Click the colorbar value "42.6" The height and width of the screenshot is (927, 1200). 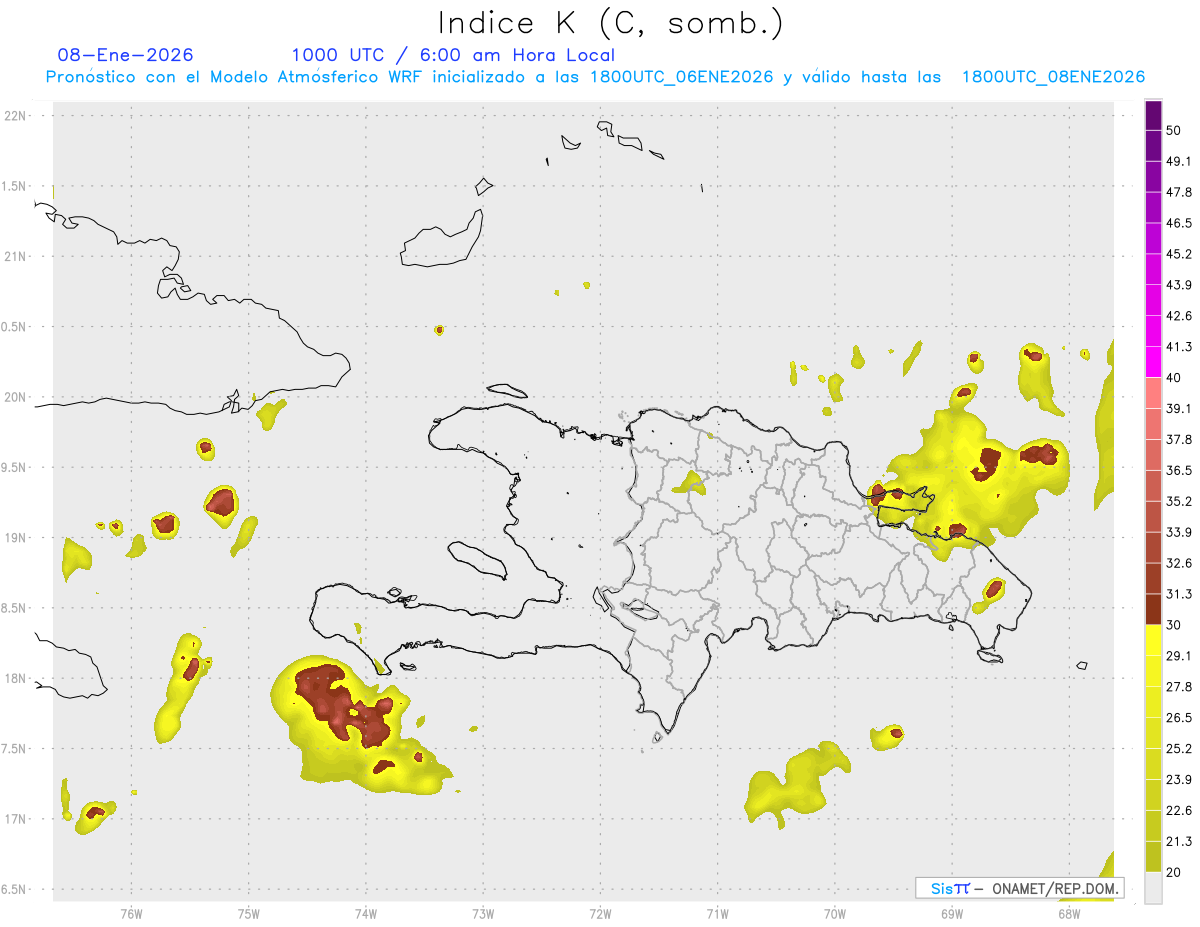1179,316
